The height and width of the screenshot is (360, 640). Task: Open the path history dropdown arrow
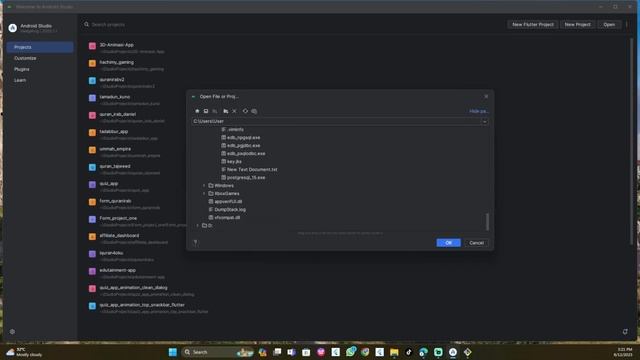pos(484,121)
